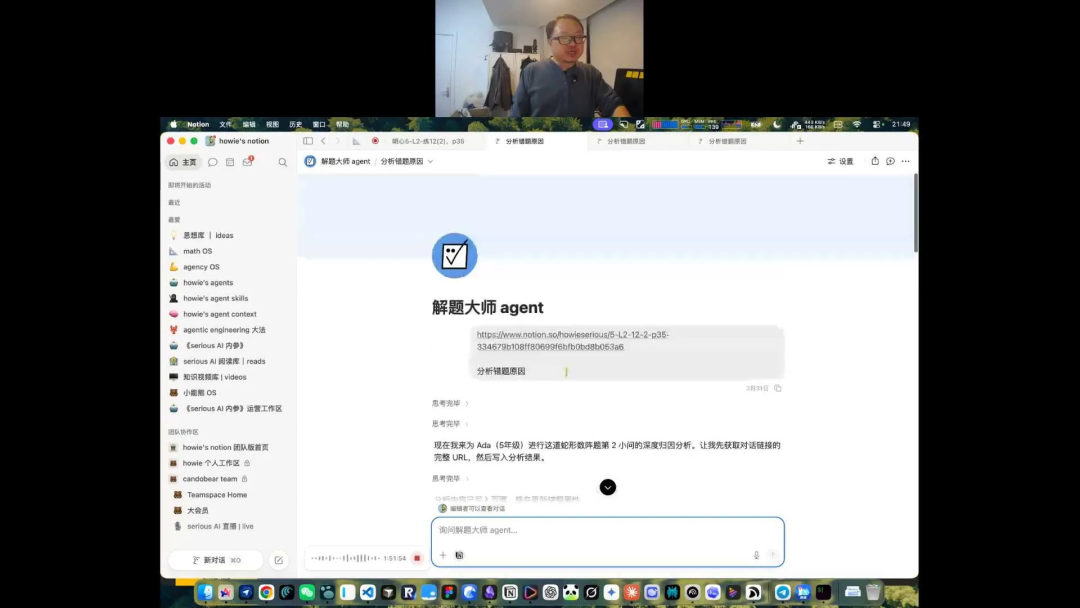Screen dimensions: 1080x608
Task: Open 小能熊 OS page in sidebar
Action: click(x=200, y=393)
